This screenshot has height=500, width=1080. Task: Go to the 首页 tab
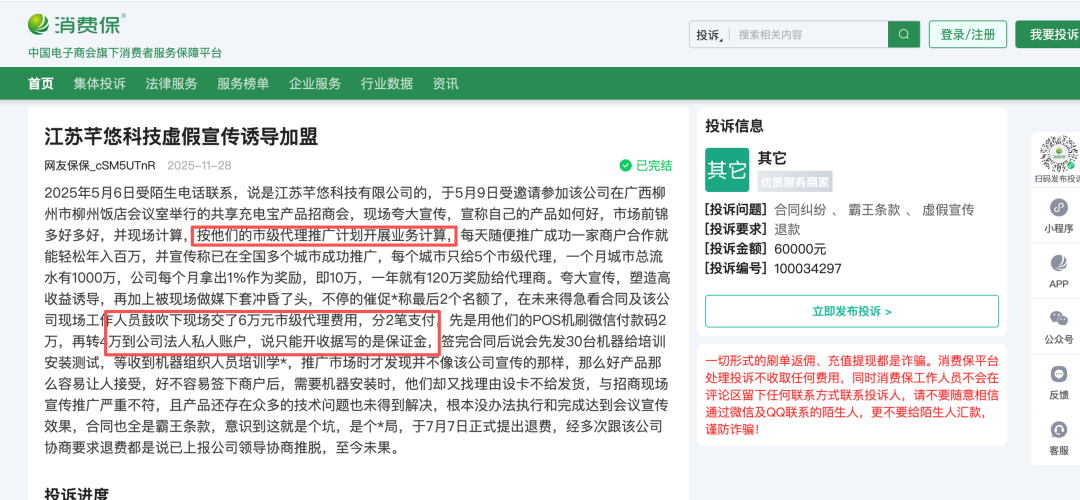(41, 84)
